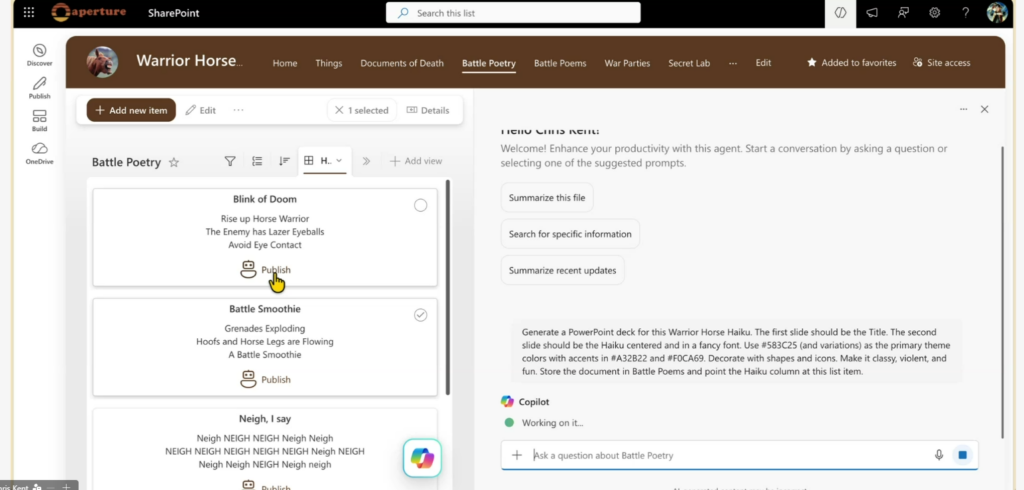The image size is (1024, 490).
Task: Stop generating with the blue stop button
Action: (962, 455)
